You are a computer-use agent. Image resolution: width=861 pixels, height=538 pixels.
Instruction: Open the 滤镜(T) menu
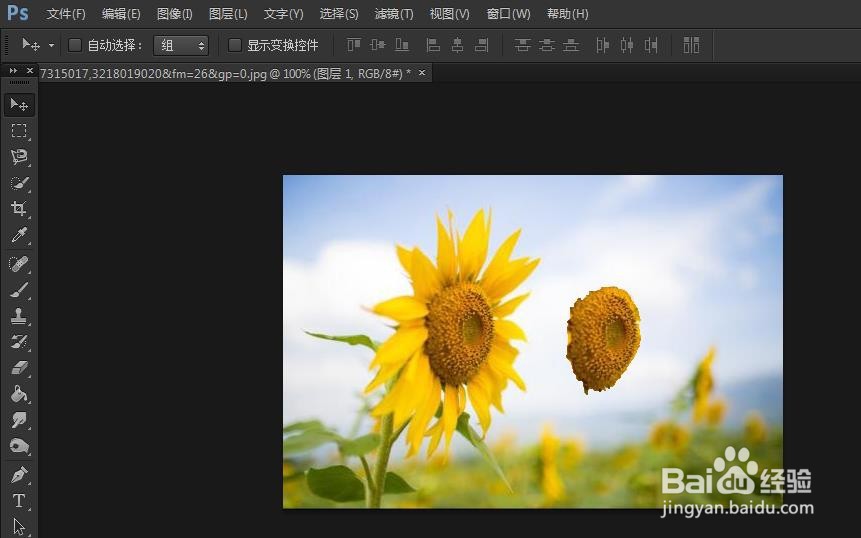[394, 14]
